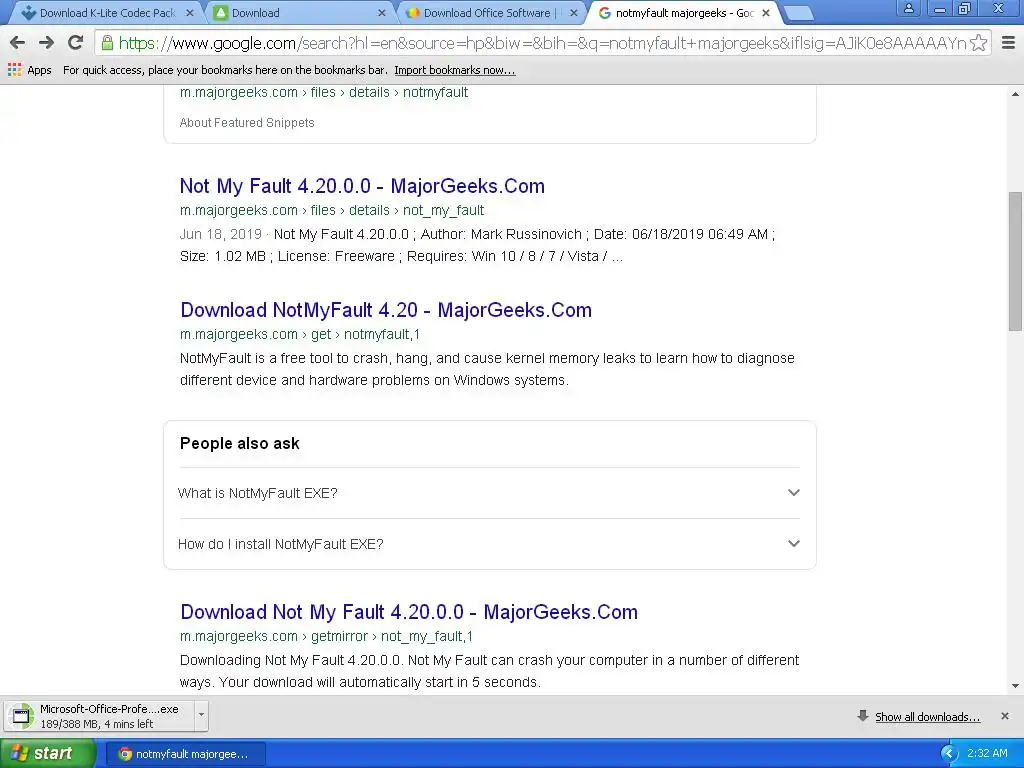Expand What is NotMyFault EXE question
Image resolution: width=1024 pixels, height=768 pixels.
pos(489,493)
